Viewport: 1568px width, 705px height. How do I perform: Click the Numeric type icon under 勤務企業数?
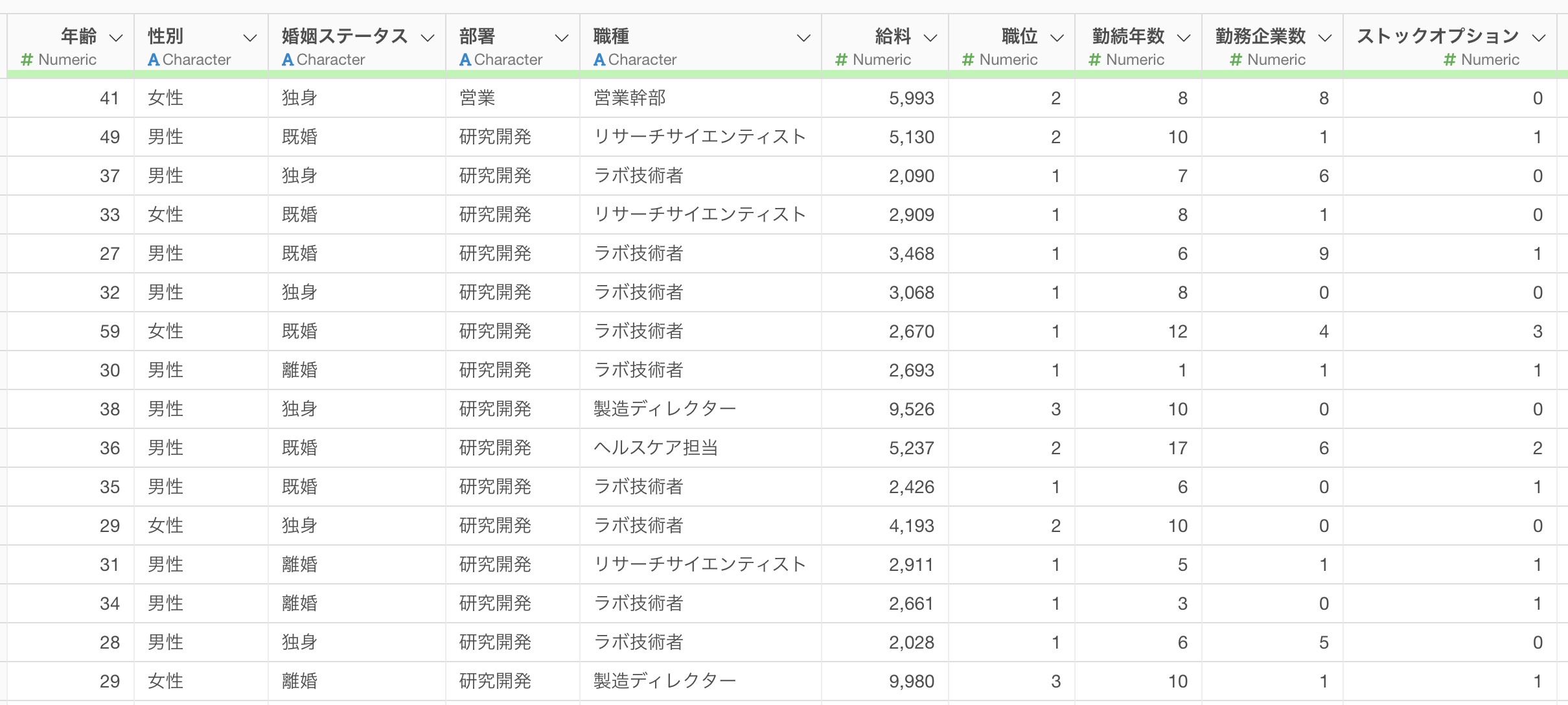tap(1236, 60)
